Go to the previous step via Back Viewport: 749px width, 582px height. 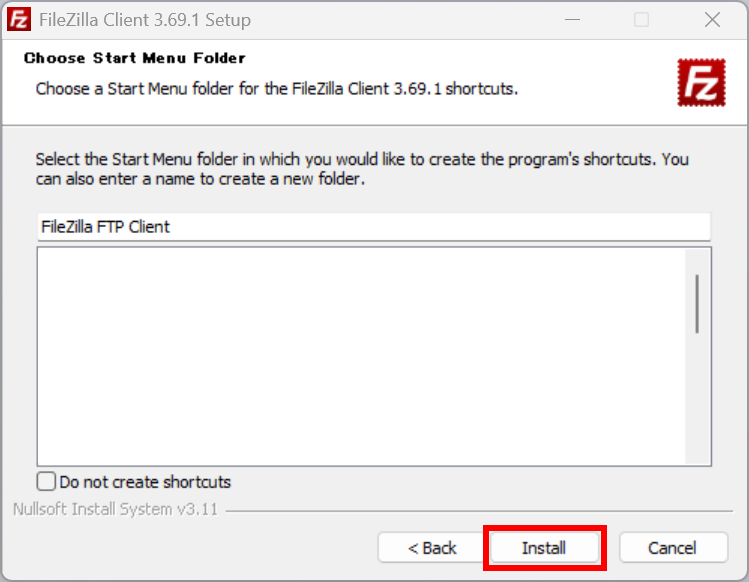point(432,548)
